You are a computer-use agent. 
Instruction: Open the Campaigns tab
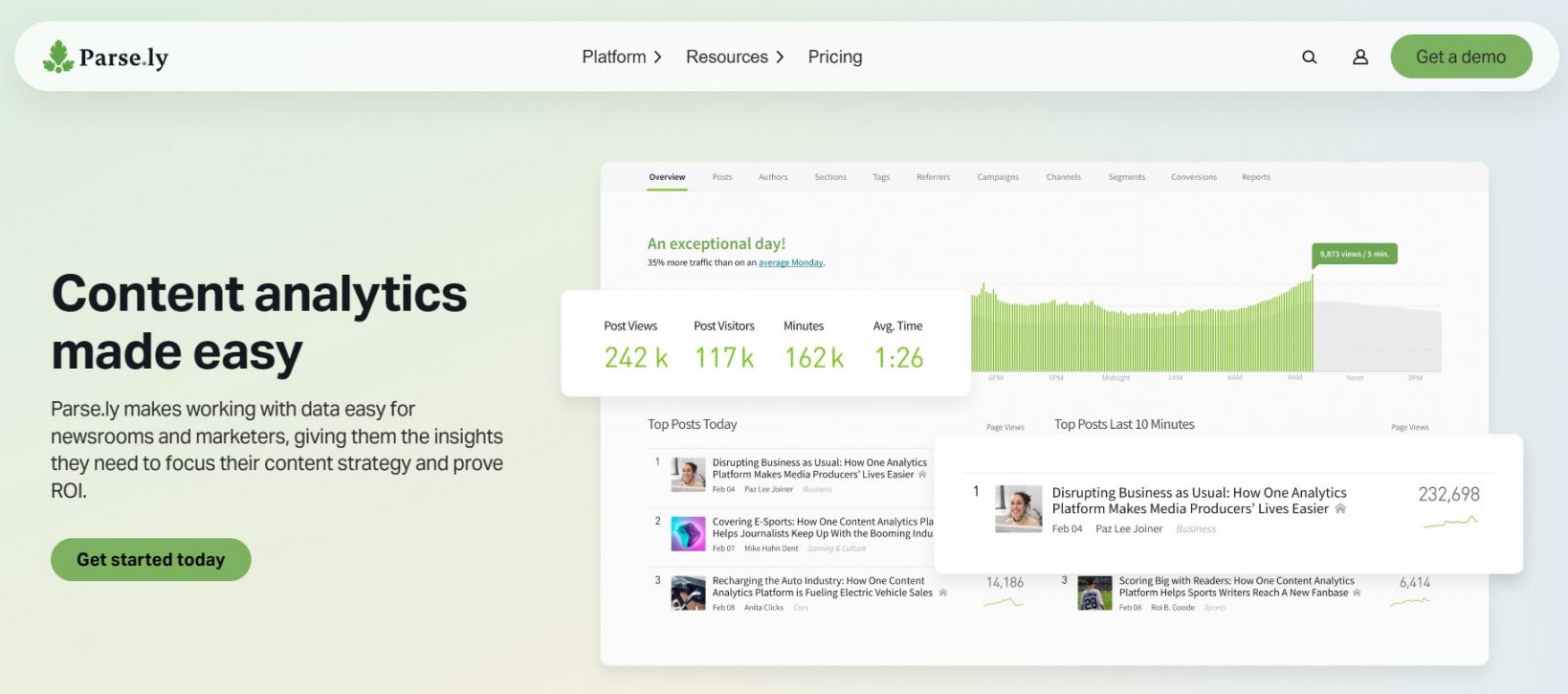(998, 177)
